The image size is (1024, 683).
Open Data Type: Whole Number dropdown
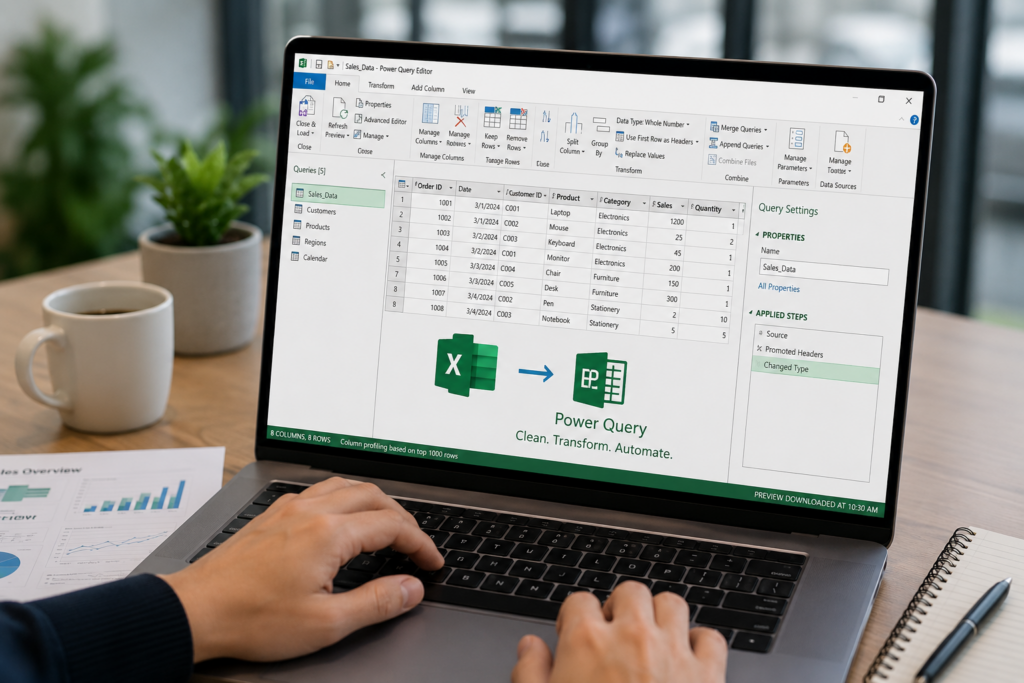point(688,124)
